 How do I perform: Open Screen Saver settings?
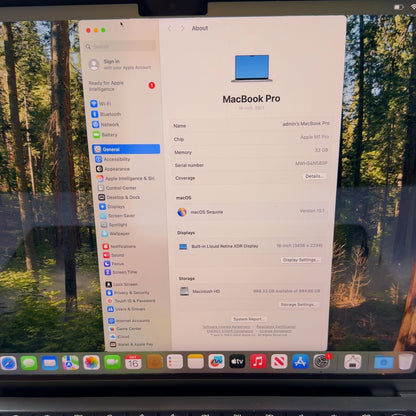click(118, 216)
